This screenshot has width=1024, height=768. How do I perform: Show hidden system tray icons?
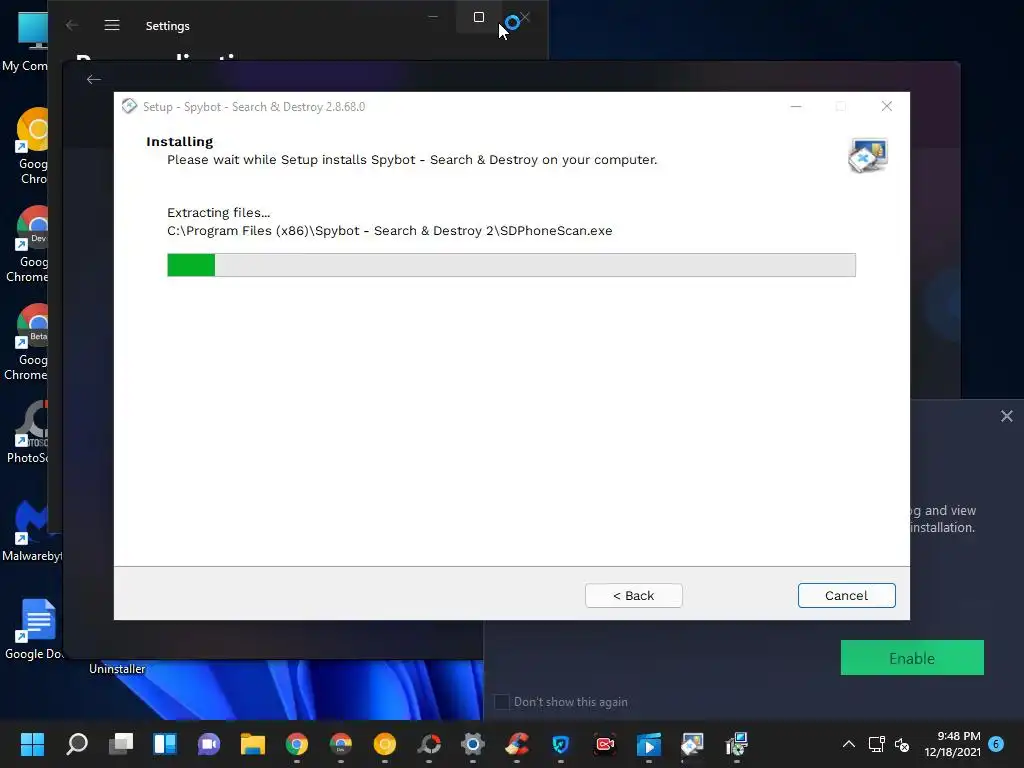[848, 744]
